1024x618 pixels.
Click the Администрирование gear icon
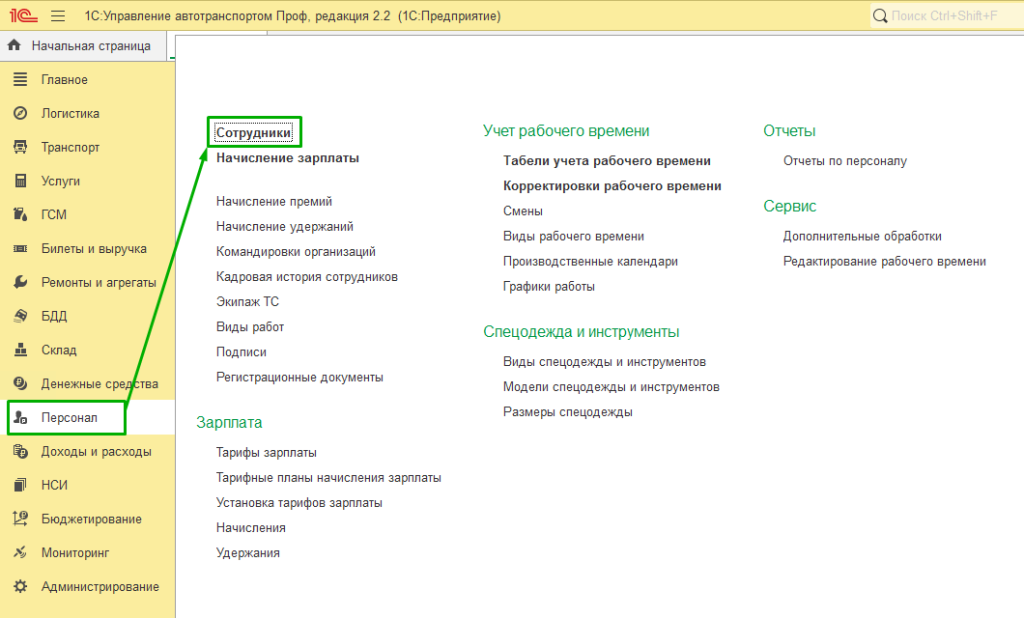pos(20,586)
